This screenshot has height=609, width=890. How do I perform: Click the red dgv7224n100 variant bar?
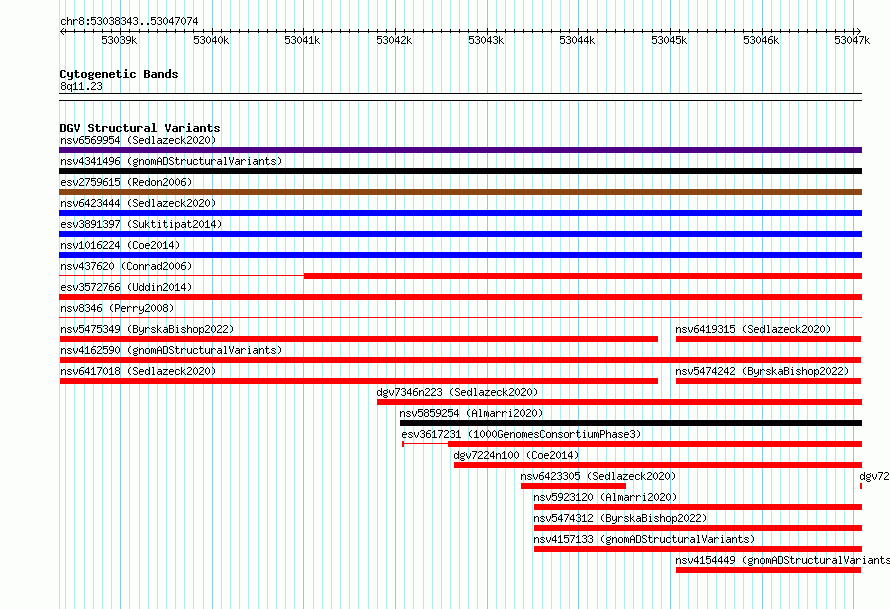[x=658, y=465]
